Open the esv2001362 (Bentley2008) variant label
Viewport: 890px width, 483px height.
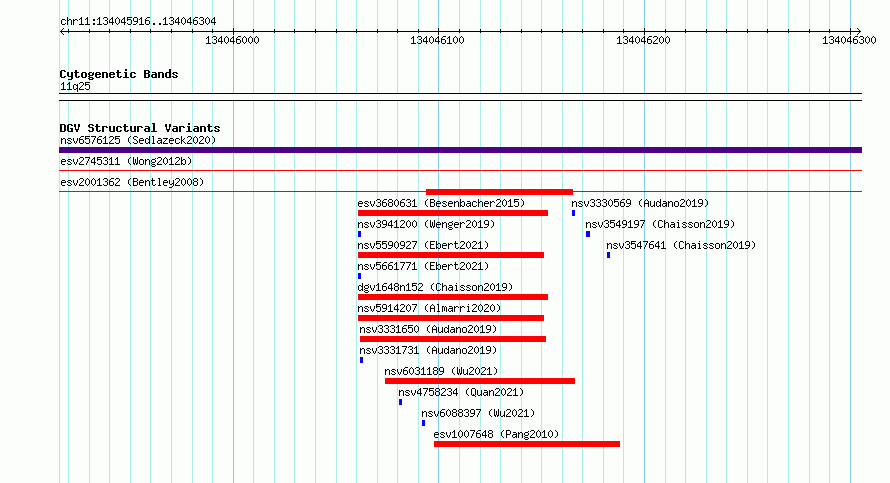coord(132,182)
